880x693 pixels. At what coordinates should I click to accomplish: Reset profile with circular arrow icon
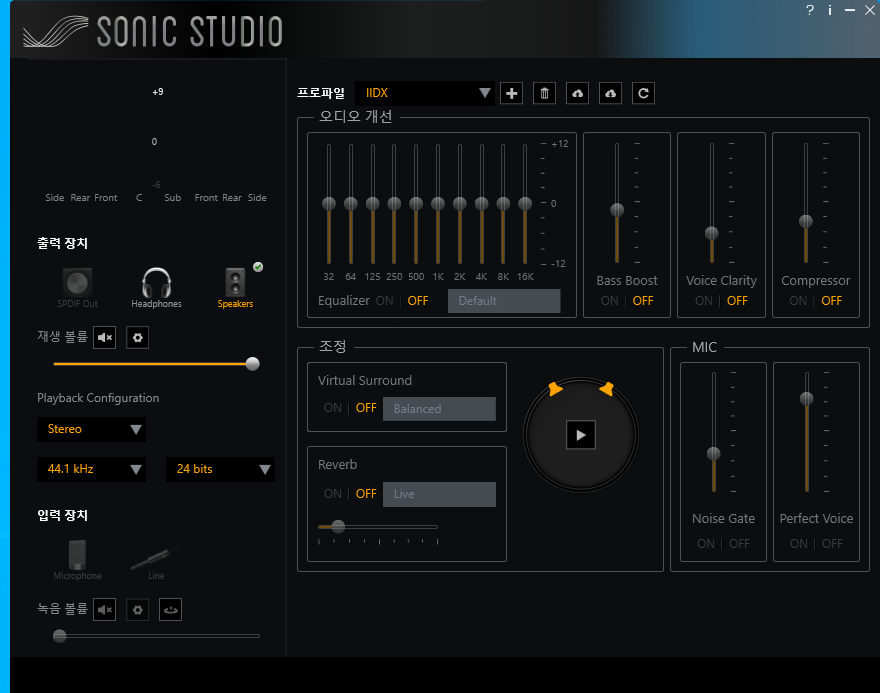coord(643,93)
